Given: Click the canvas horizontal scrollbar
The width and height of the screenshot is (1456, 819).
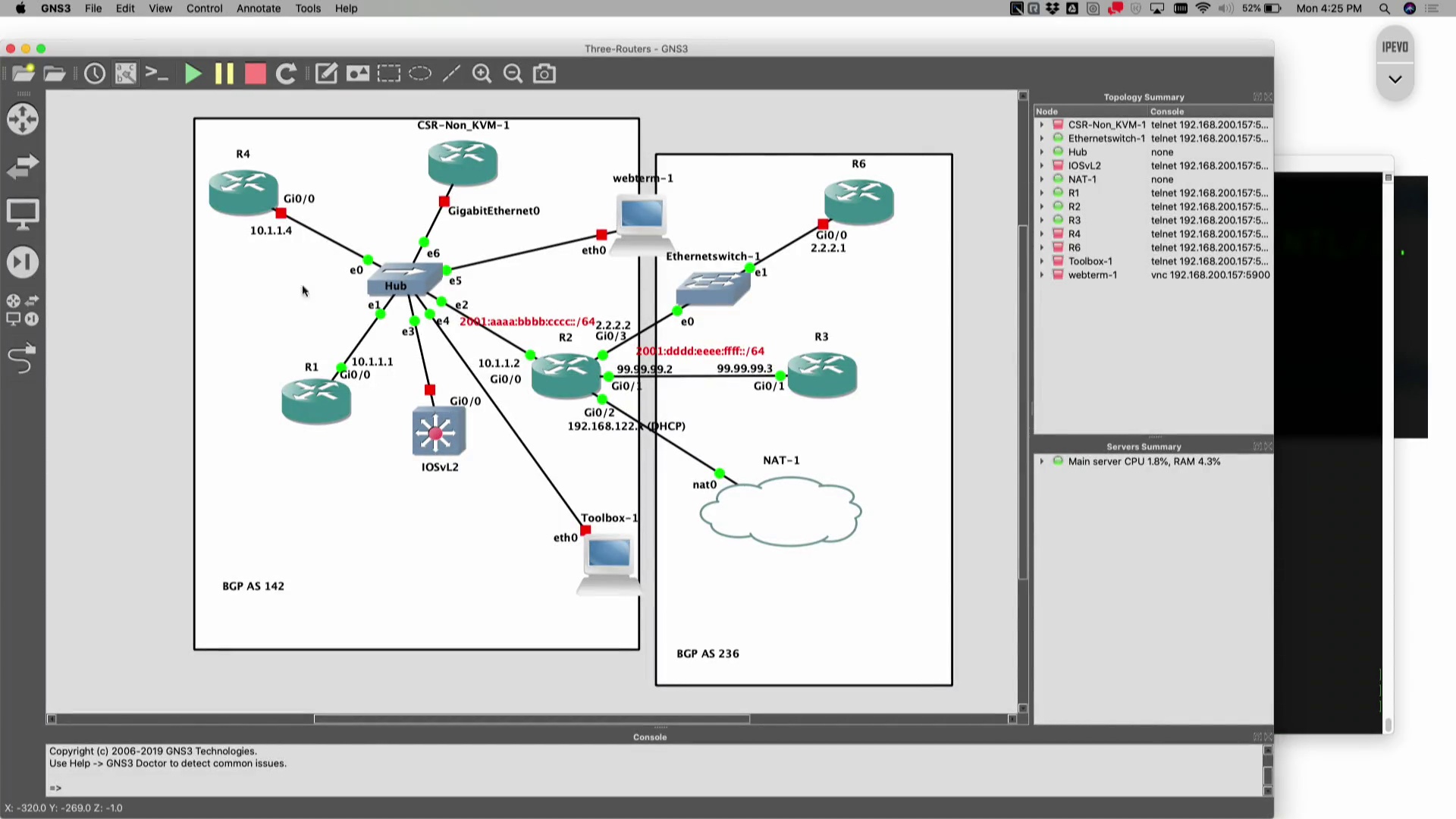Looking at the screenshot, I should (532, 719).
